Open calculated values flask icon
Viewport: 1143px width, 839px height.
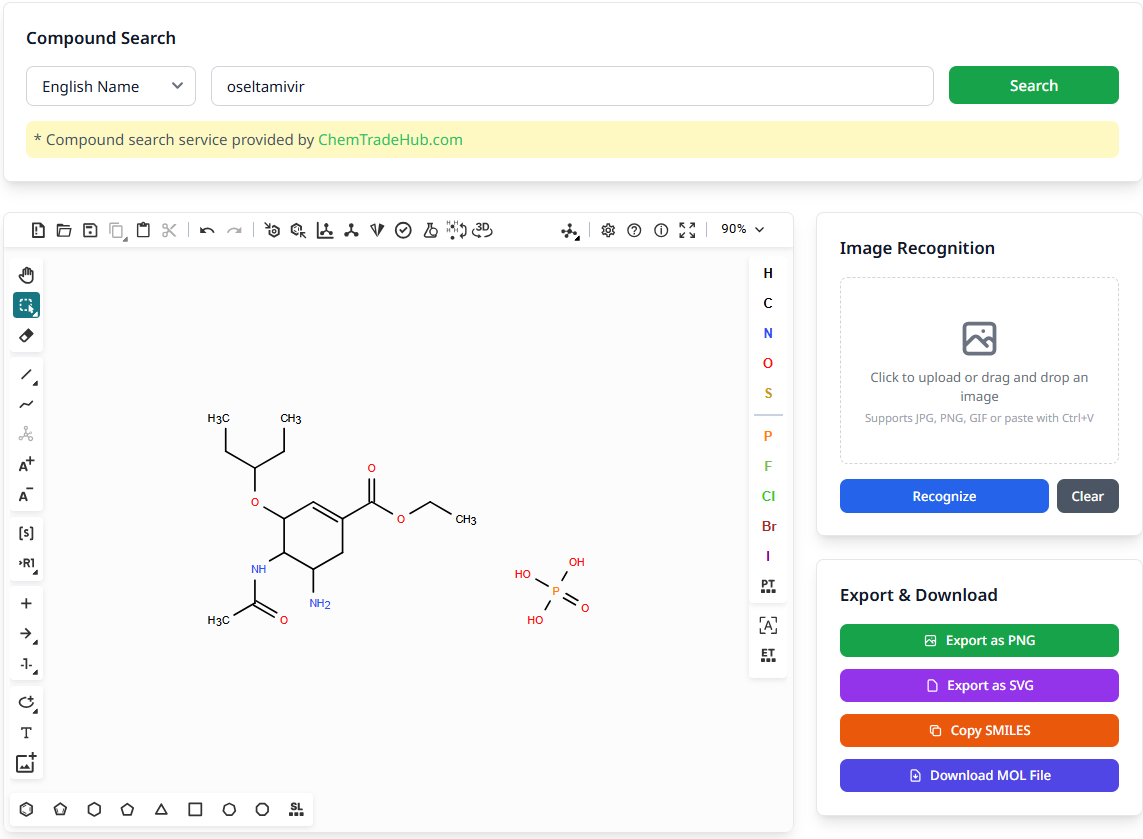(430, 230)
